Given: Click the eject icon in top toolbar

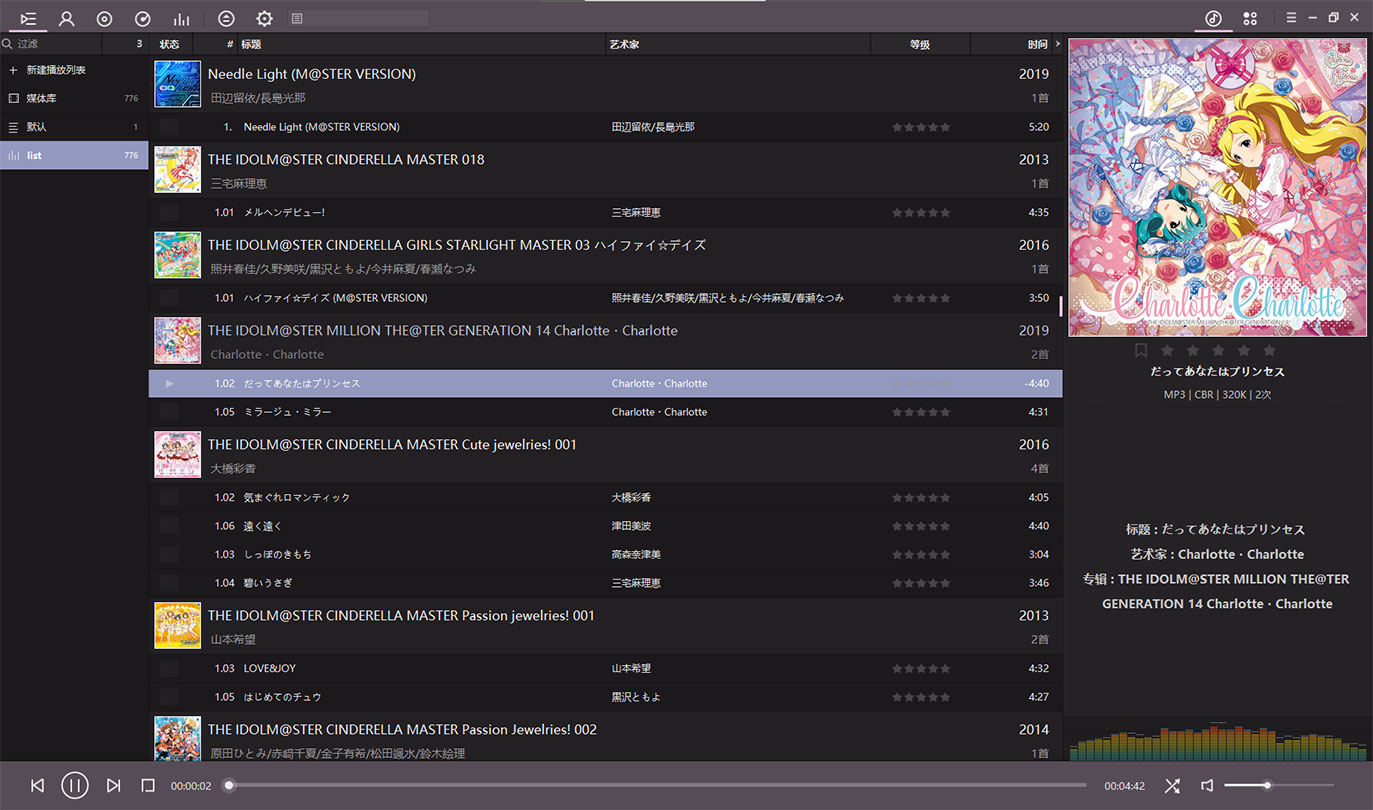Looking at the screenshot, I should click(x=226, y=18).
